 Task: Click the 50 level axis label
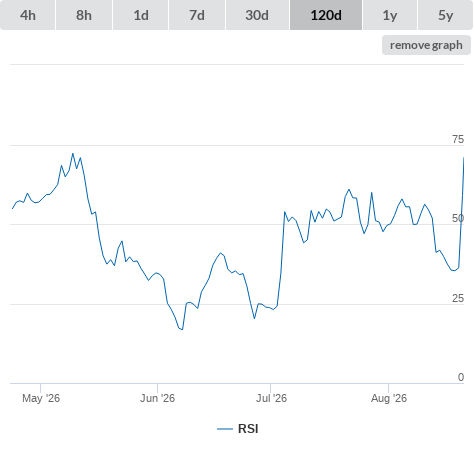458,218
